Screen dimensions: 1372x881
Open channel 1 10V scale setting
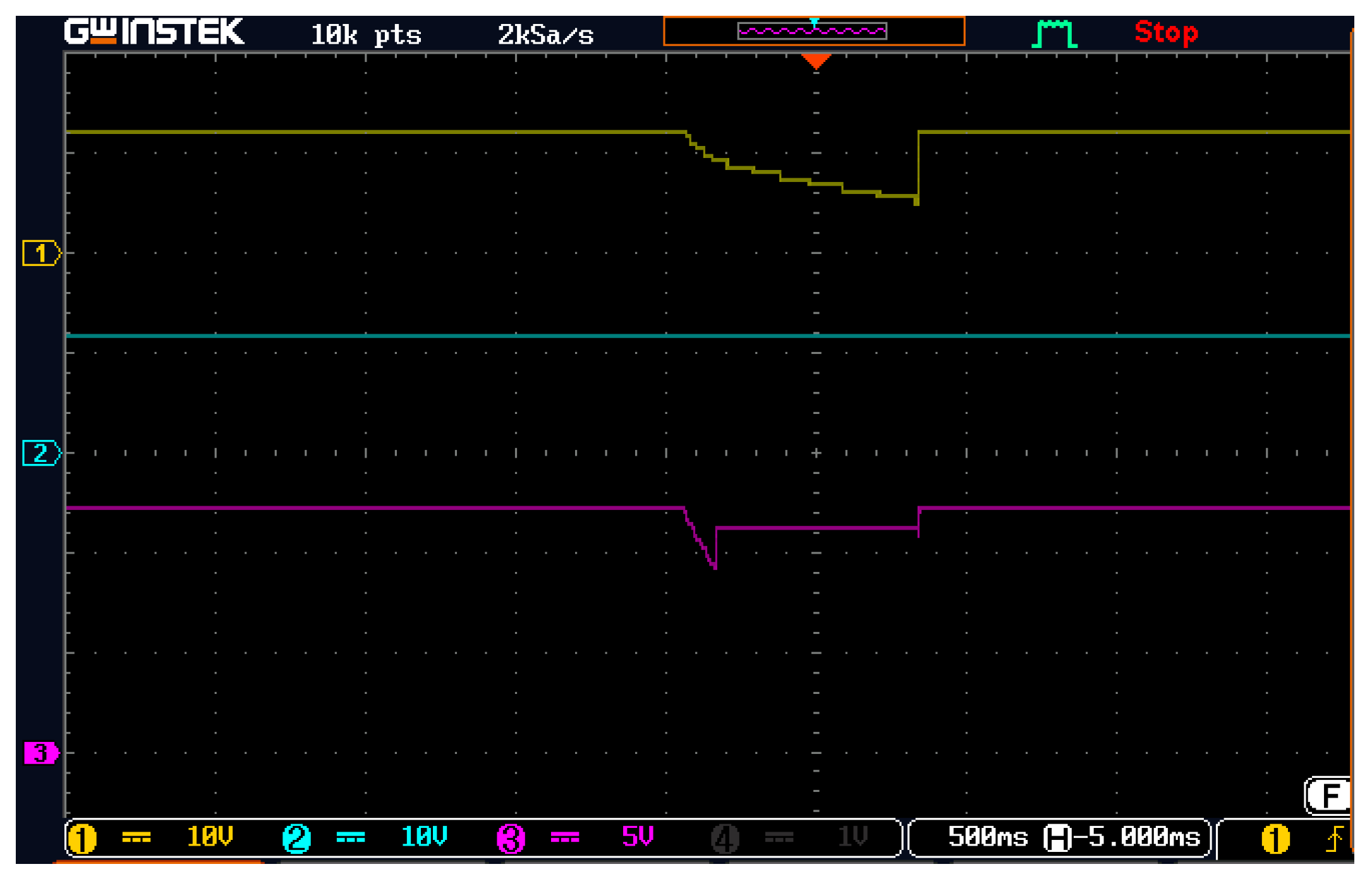coord(210,837)
